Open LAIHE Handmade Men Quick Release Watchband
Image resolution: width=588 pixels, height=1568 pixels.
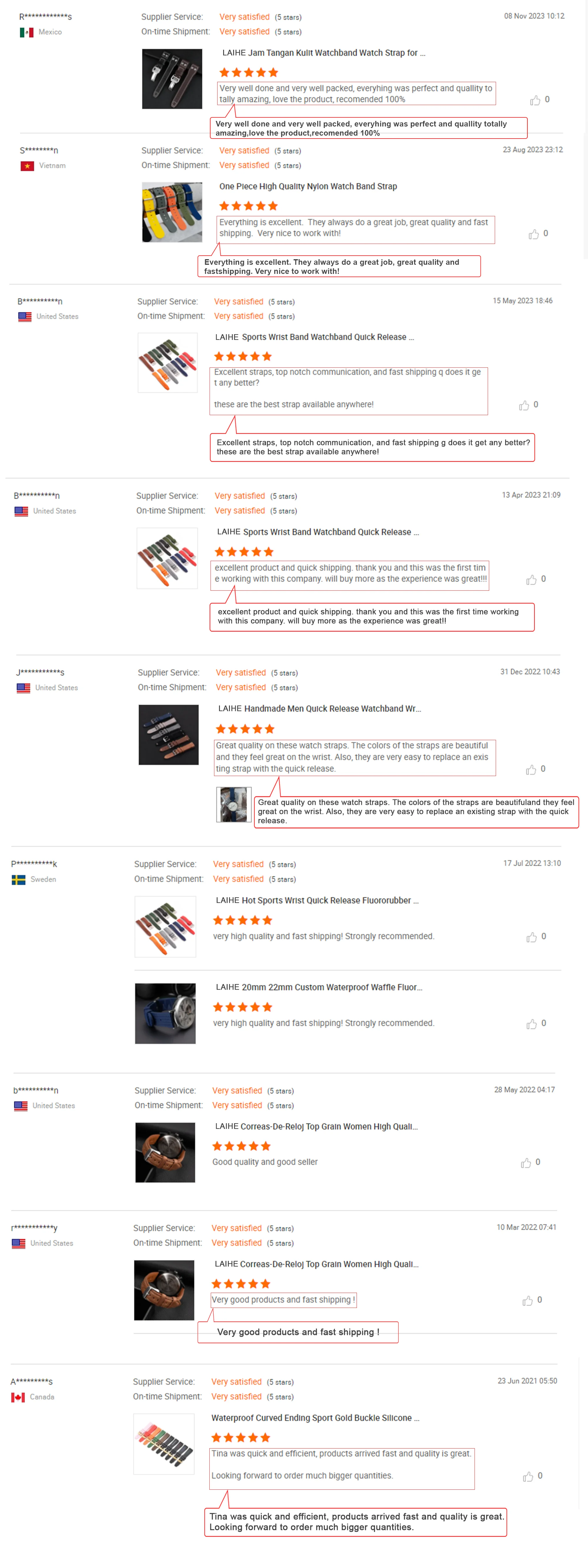(x=319, y=708)
